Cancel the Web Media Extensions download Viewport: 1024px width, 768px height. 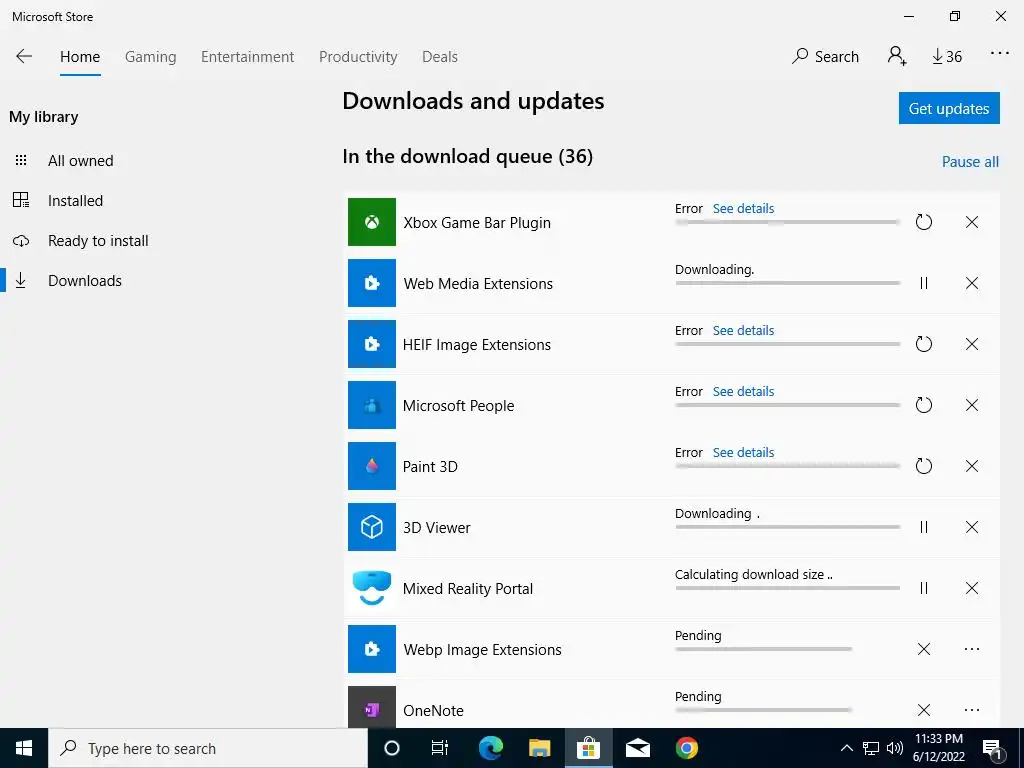click(x=972, y=283)
